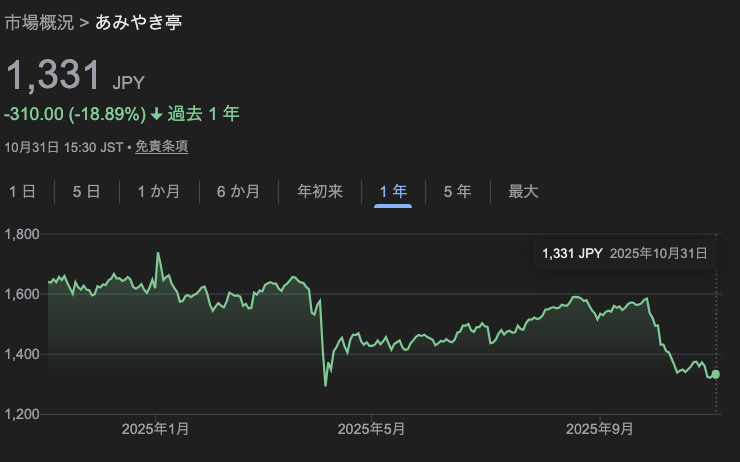The image size is (740, 462).
Task: Open the 免責条項 disclaimer link
Action: click(161, 147)
